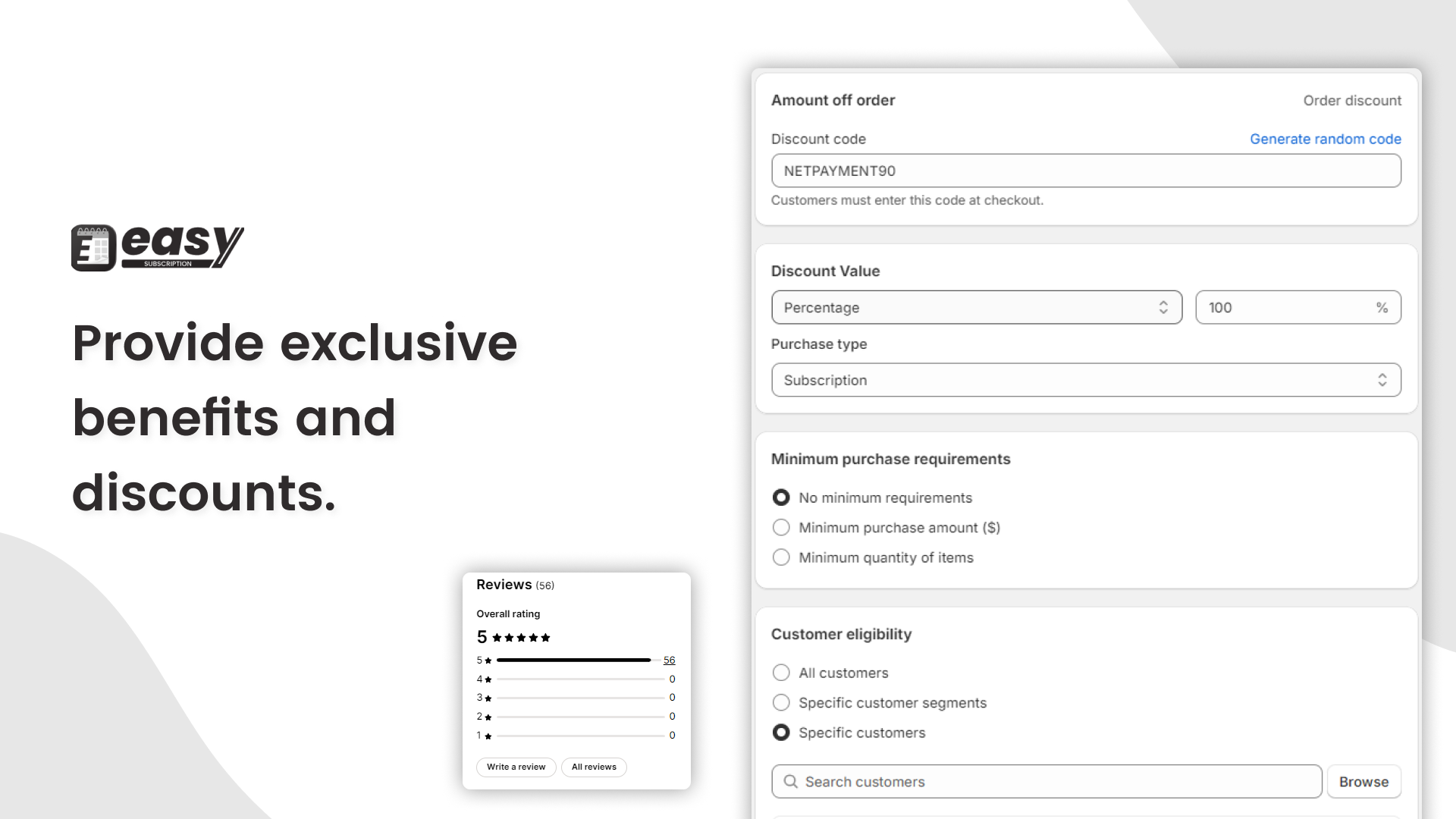Click the Overall rating 5 stars icon

click(521, 637)
